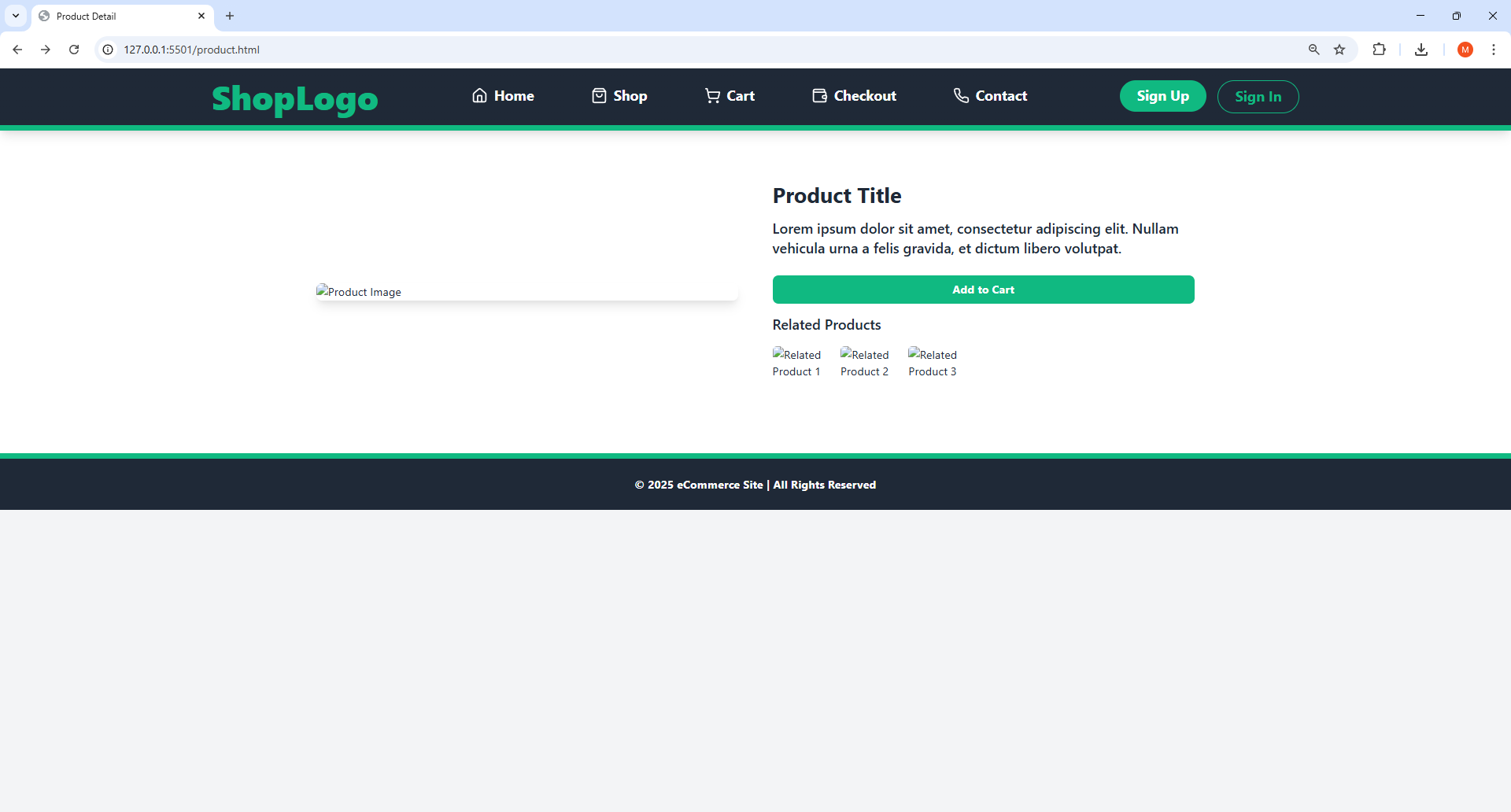Go back with browser back arrow
Screen dimensions: 1511x812
pyautogui.click(x=17, y=50)
